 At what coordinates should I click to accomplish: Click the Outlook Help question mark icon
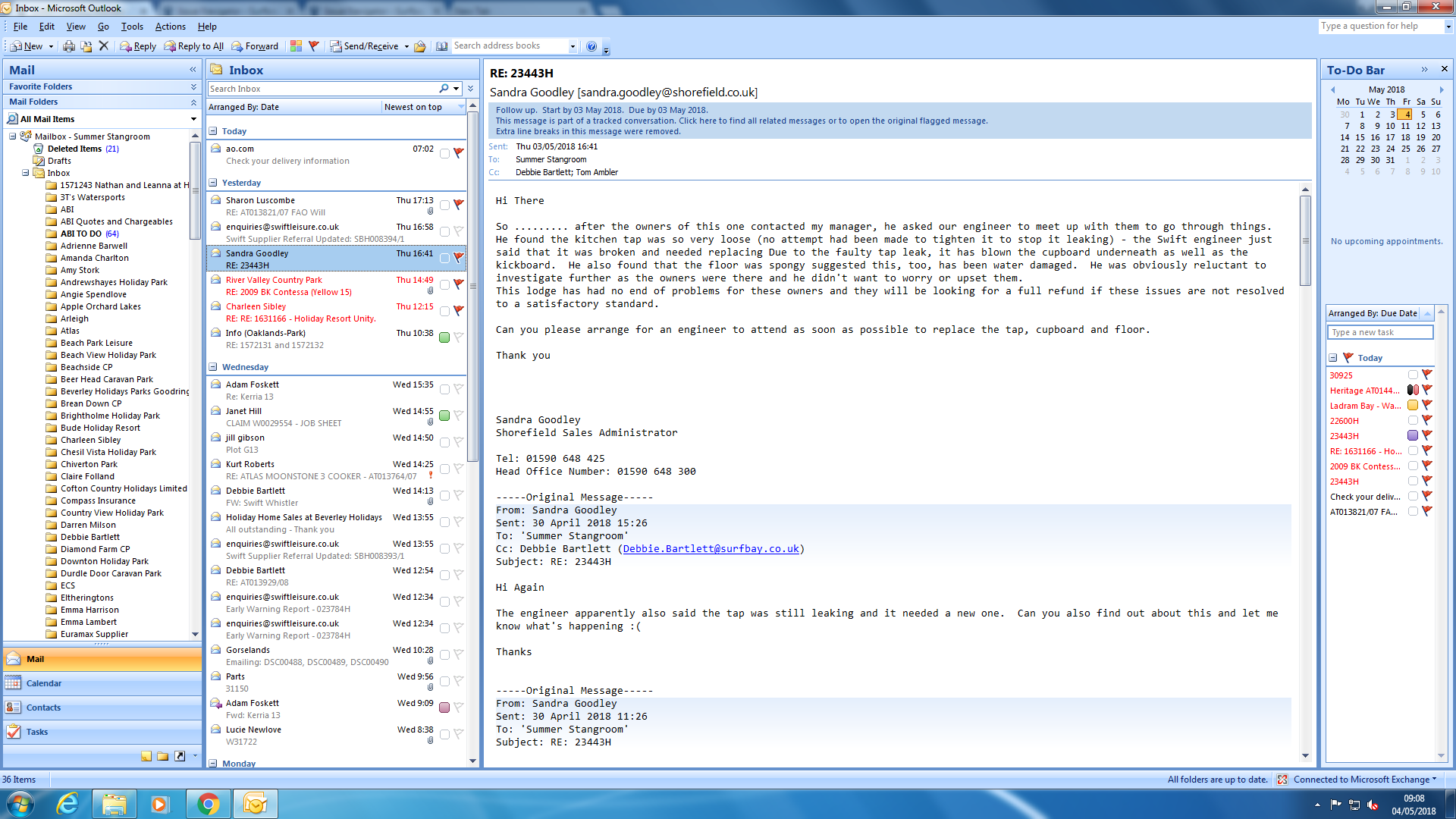click(x=591, y=46)
